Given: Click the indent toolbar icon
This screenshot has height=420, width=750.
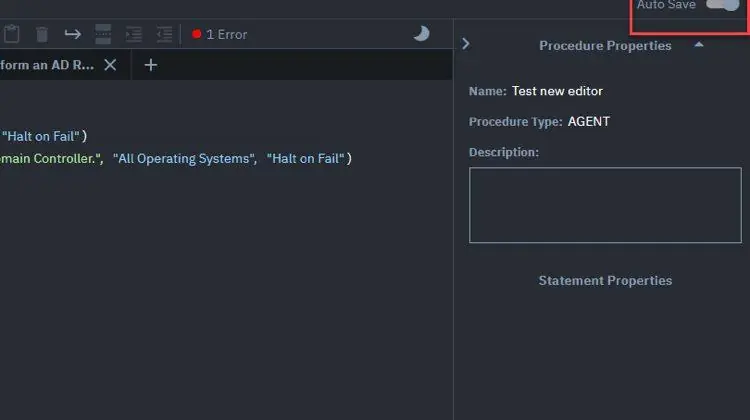Looking at the screenshot, I should (134, 34).
